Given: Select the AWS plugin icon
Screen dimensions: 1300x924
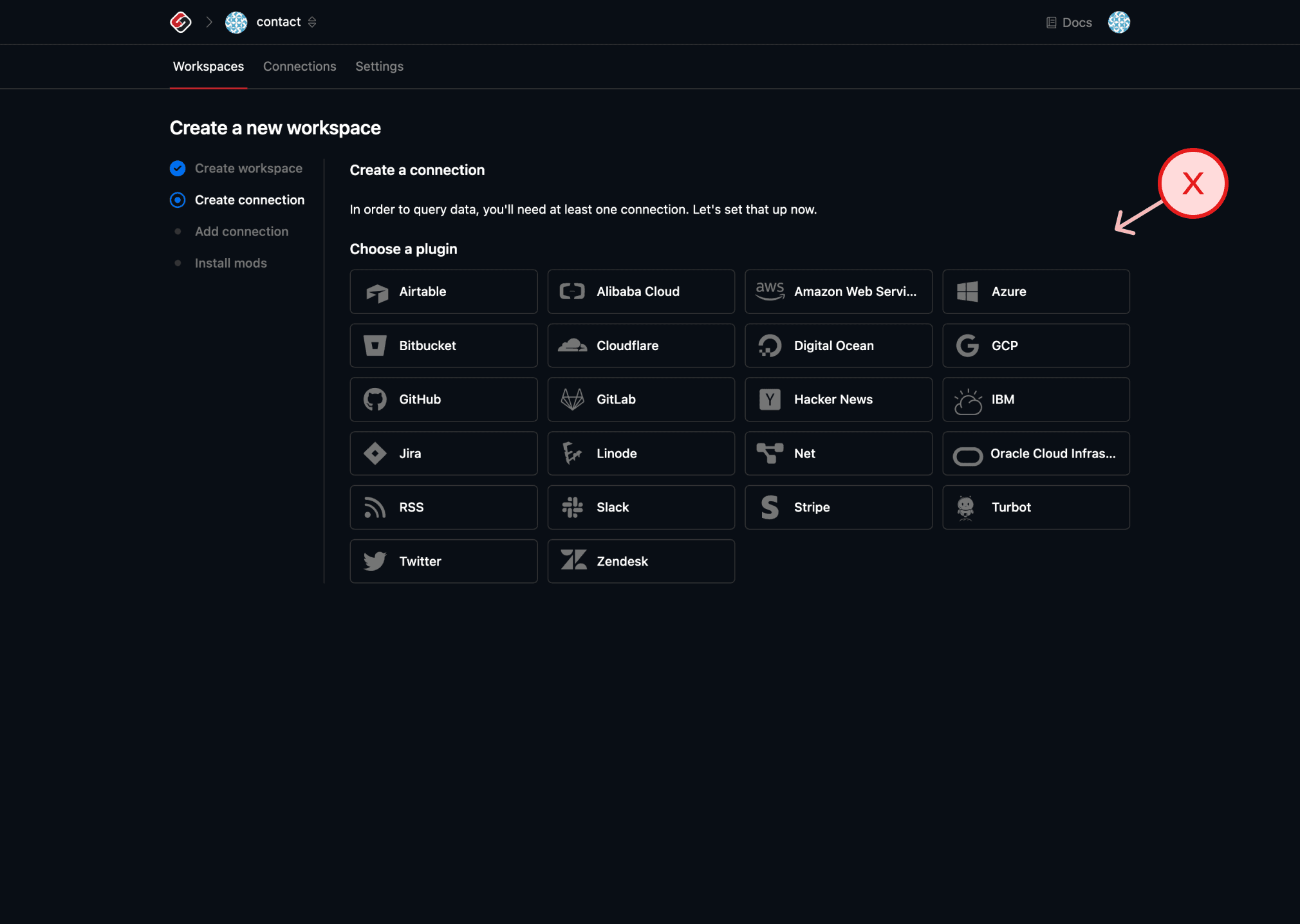Looking at the screenshot, I should 770,291.
